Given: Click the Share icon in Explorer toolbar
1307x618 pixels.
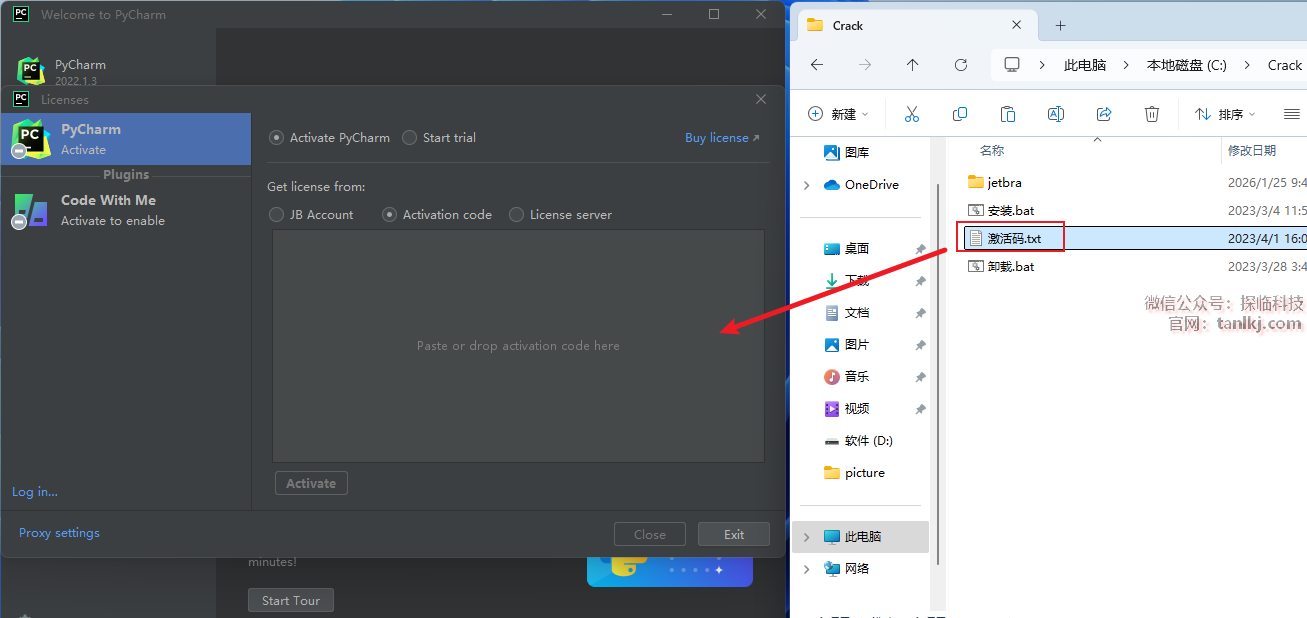Looking at the screenshot, I should coord(1104,114).
